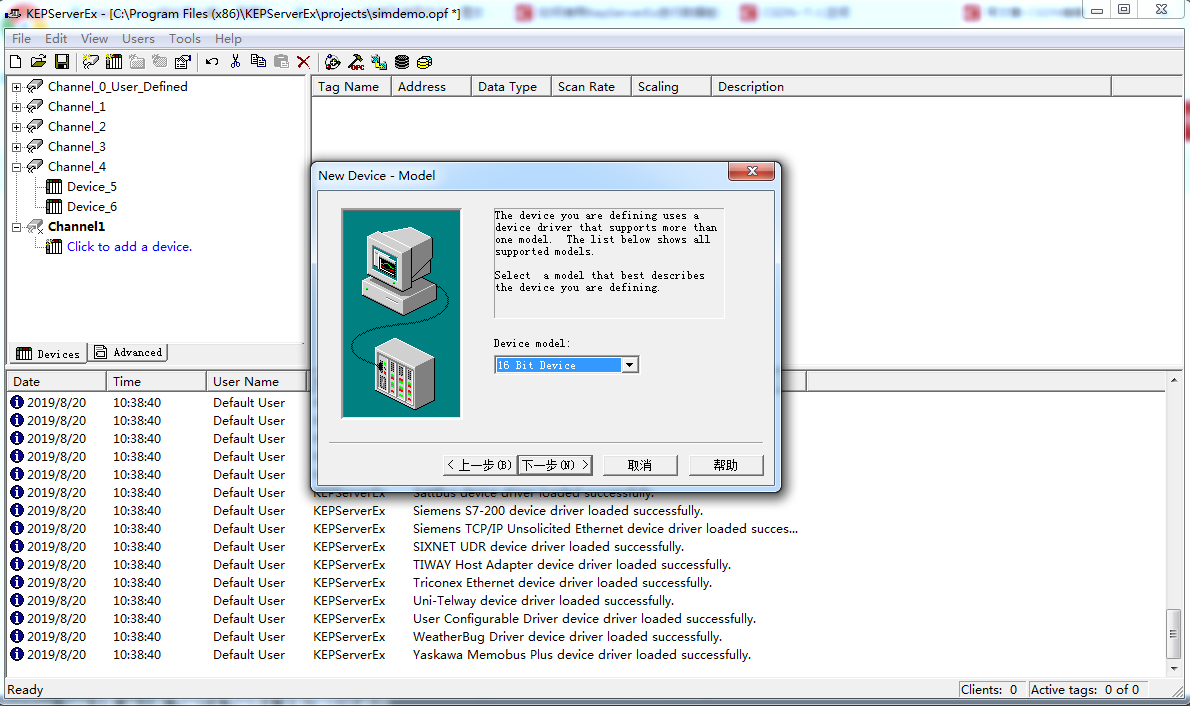Image resolution: width=1190 pixels, height=706 pixels.
Task: Click the 下一步(N) next button
Action: pos(555,465)
